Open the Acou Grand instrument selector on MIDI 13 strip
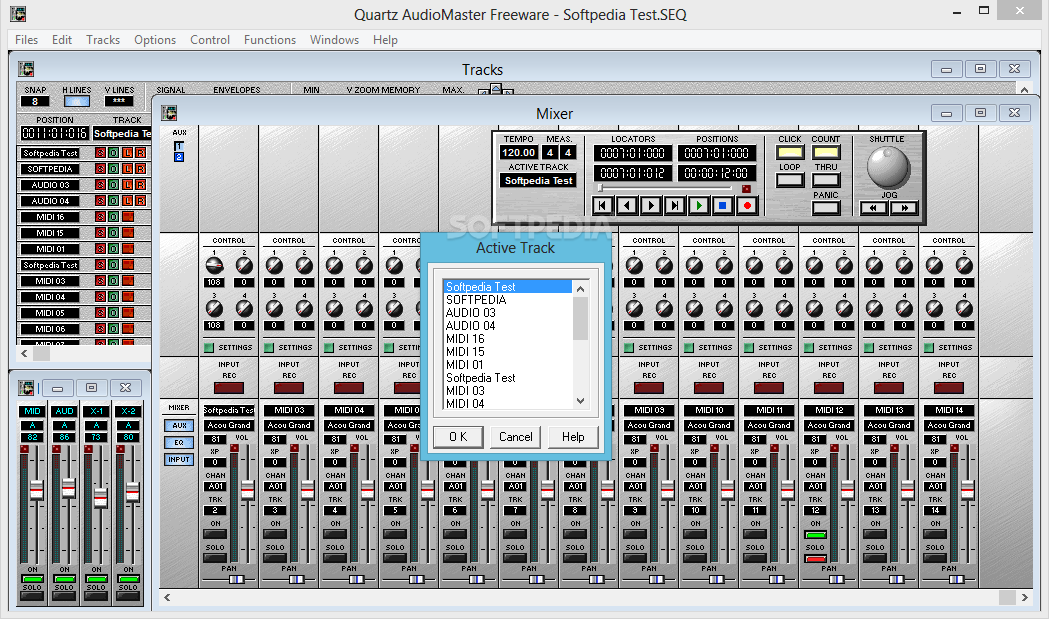 click(x=889, y=425)
